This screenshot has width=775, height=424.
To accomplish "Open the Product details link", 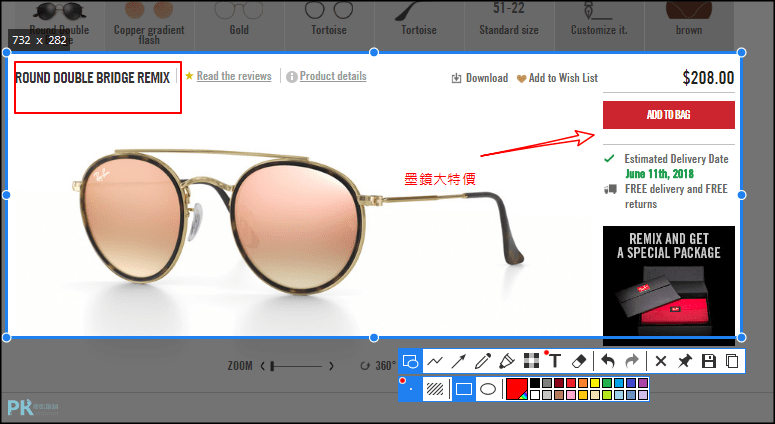I will pyautogui.click(x=333, y=76).
